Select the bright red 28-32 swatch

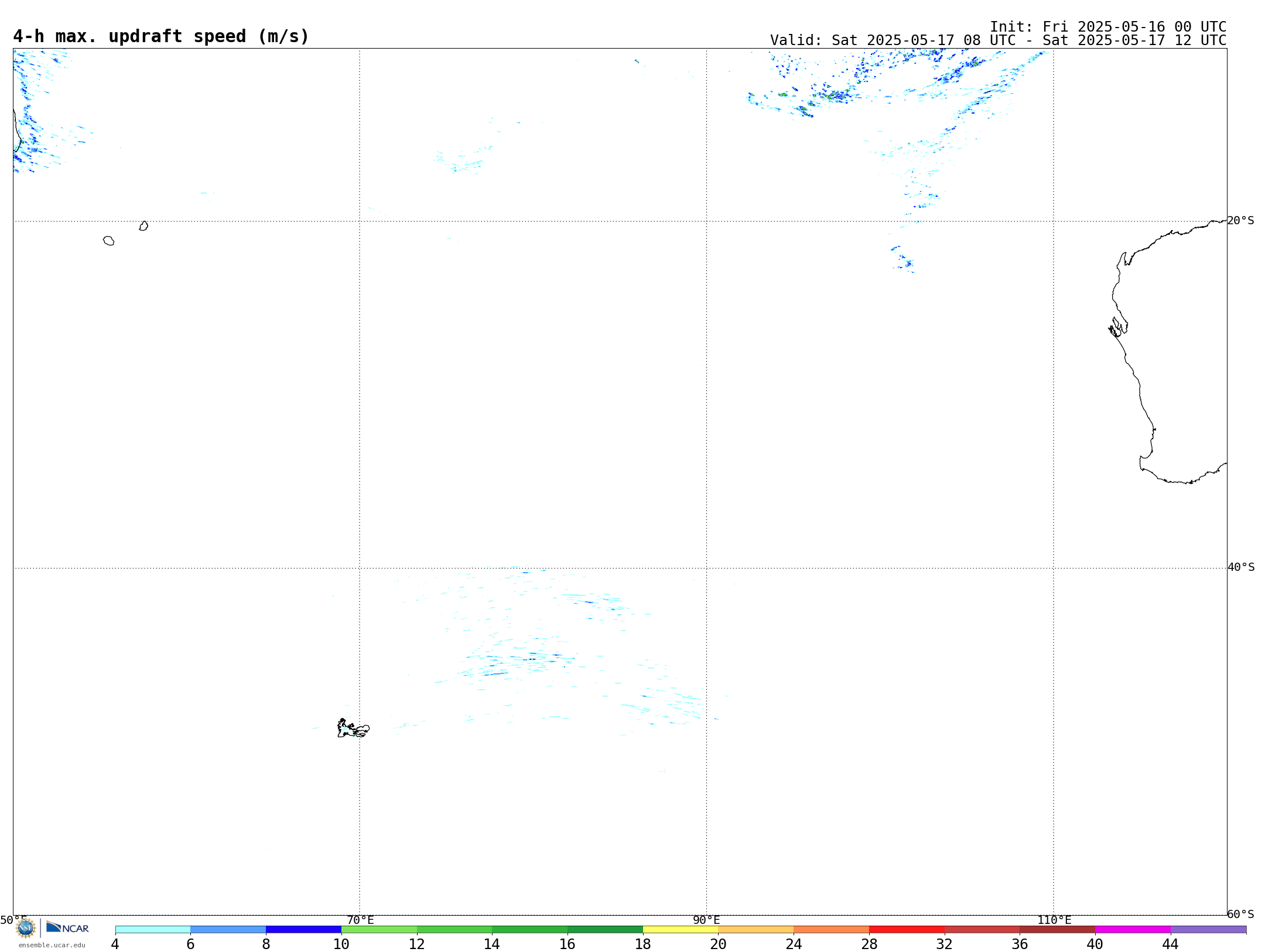point(907,930)
